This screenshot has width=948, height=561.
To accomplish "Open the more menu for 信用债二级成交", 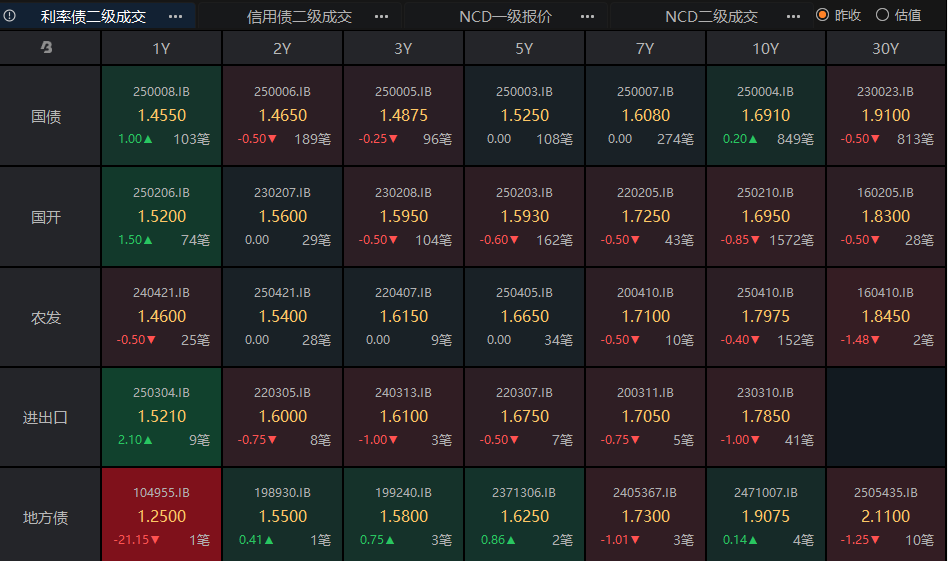I will (381, 16).
